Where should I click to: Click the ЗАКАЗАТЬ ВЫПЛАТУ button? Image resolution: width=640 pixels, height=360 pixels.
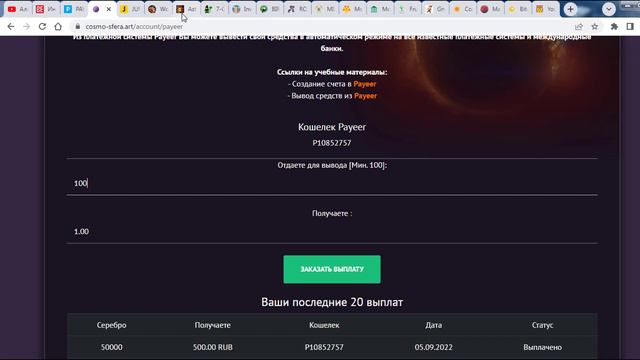click(x=332, y=269)
